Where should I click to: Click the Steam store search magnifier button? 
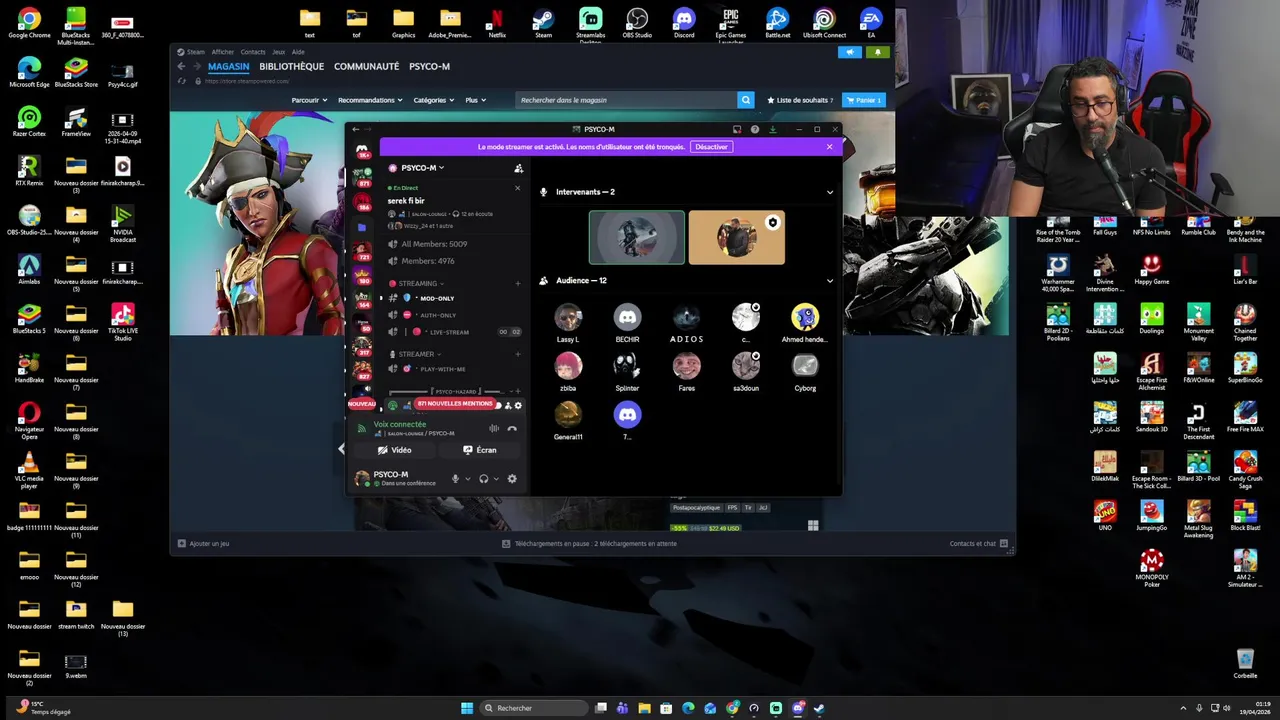click(x=745, y=100)
